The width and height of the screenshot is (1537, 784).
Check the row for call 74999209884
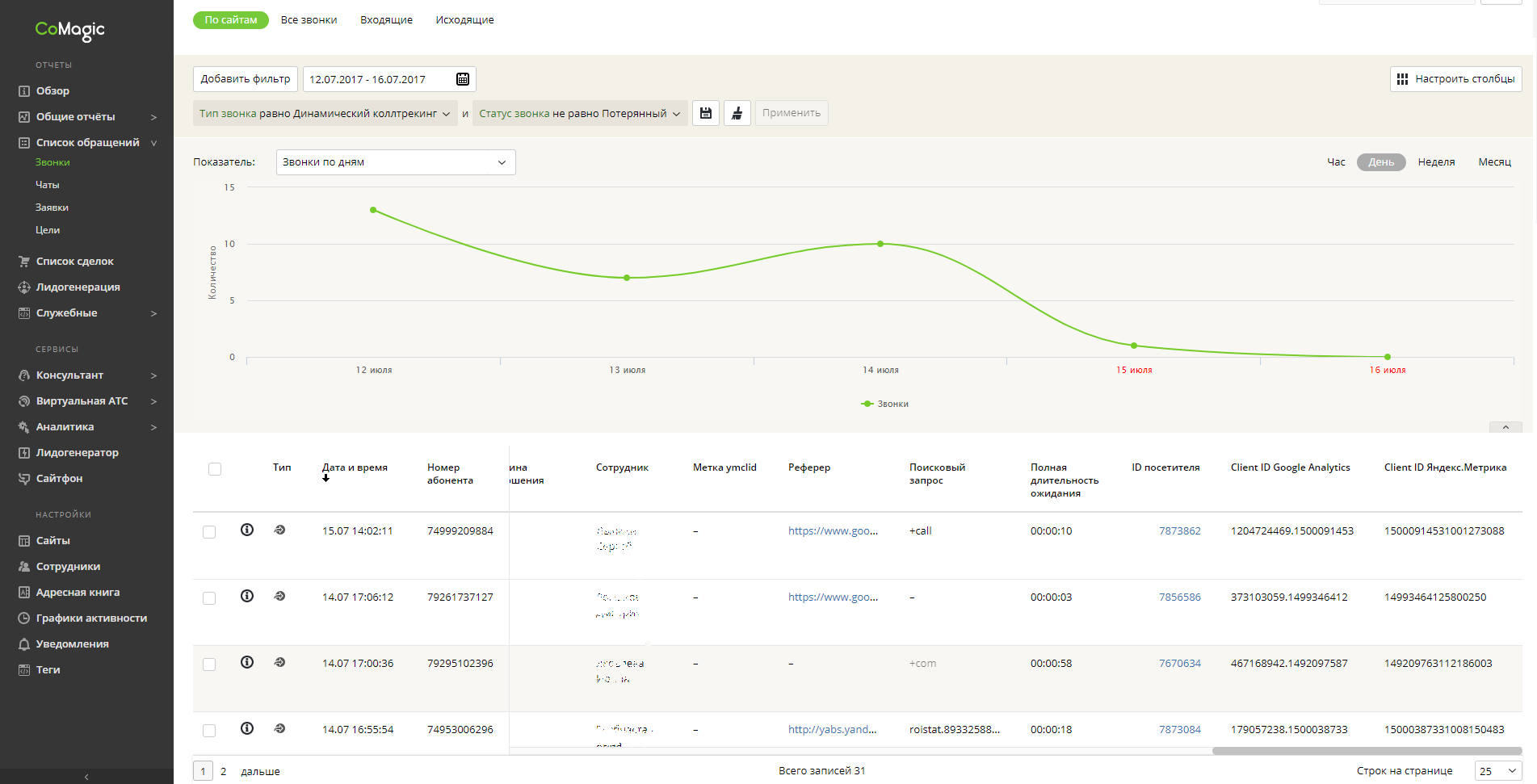click(x=209, y=532)
